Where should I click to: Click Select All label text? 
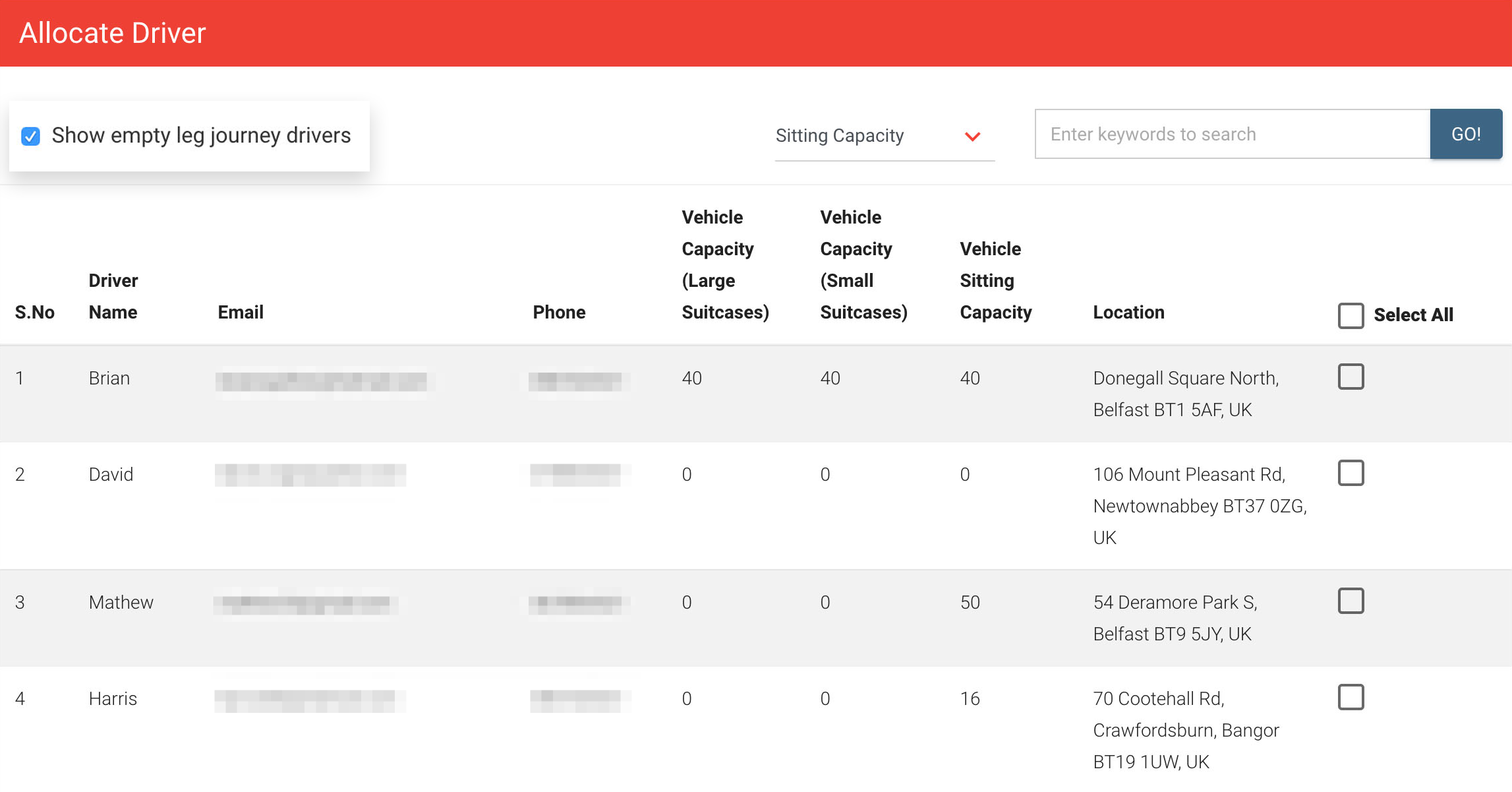[x=1413, y=315]
